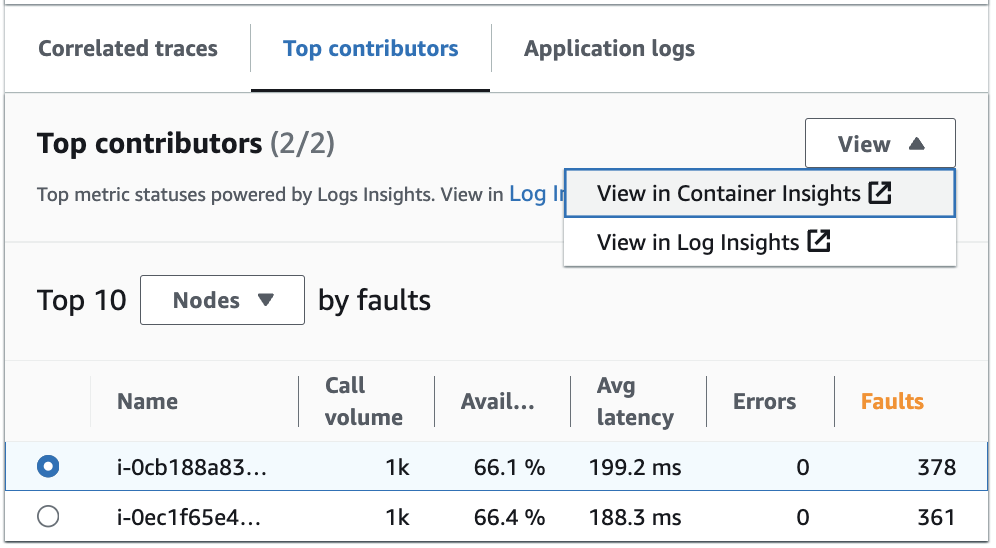The image size is (996, 548).
Task: Sort by the Avg latency column header
Action: tap(634, 402)
